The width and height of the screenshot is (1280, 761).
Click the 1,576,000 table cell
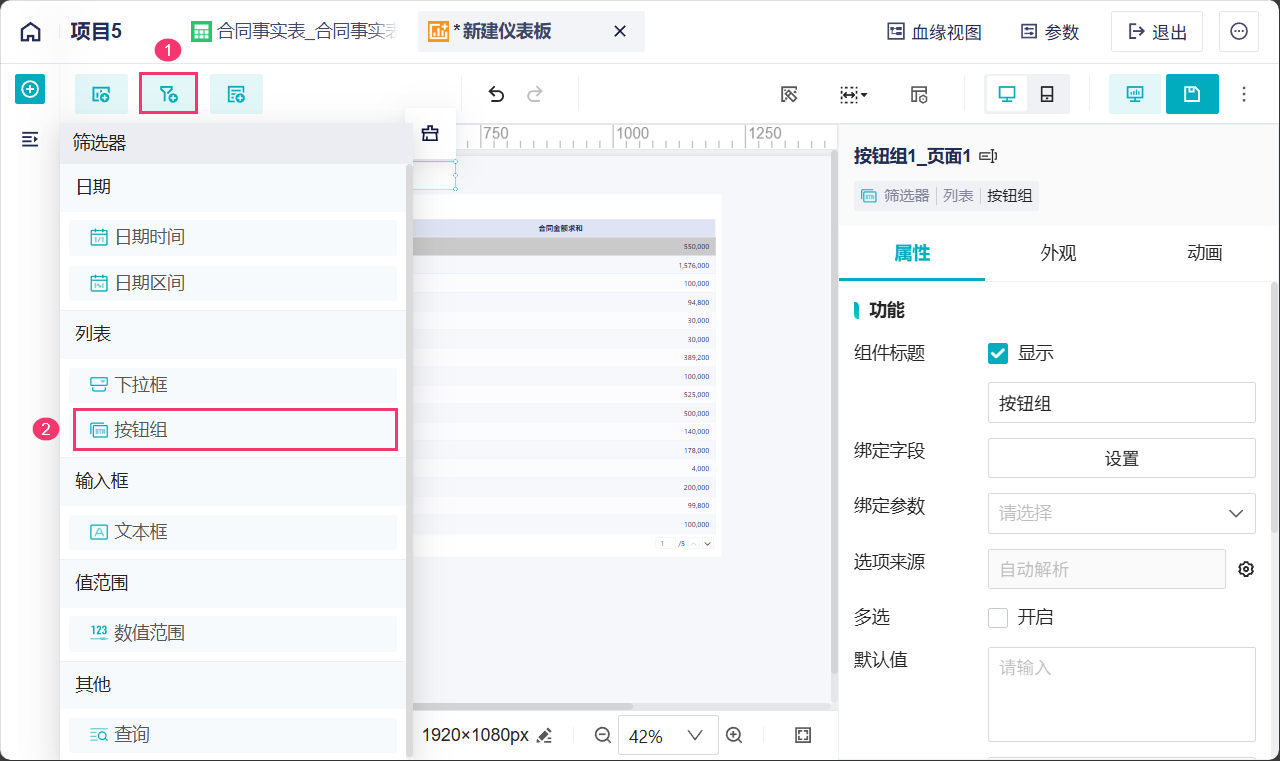coord(693,265)
